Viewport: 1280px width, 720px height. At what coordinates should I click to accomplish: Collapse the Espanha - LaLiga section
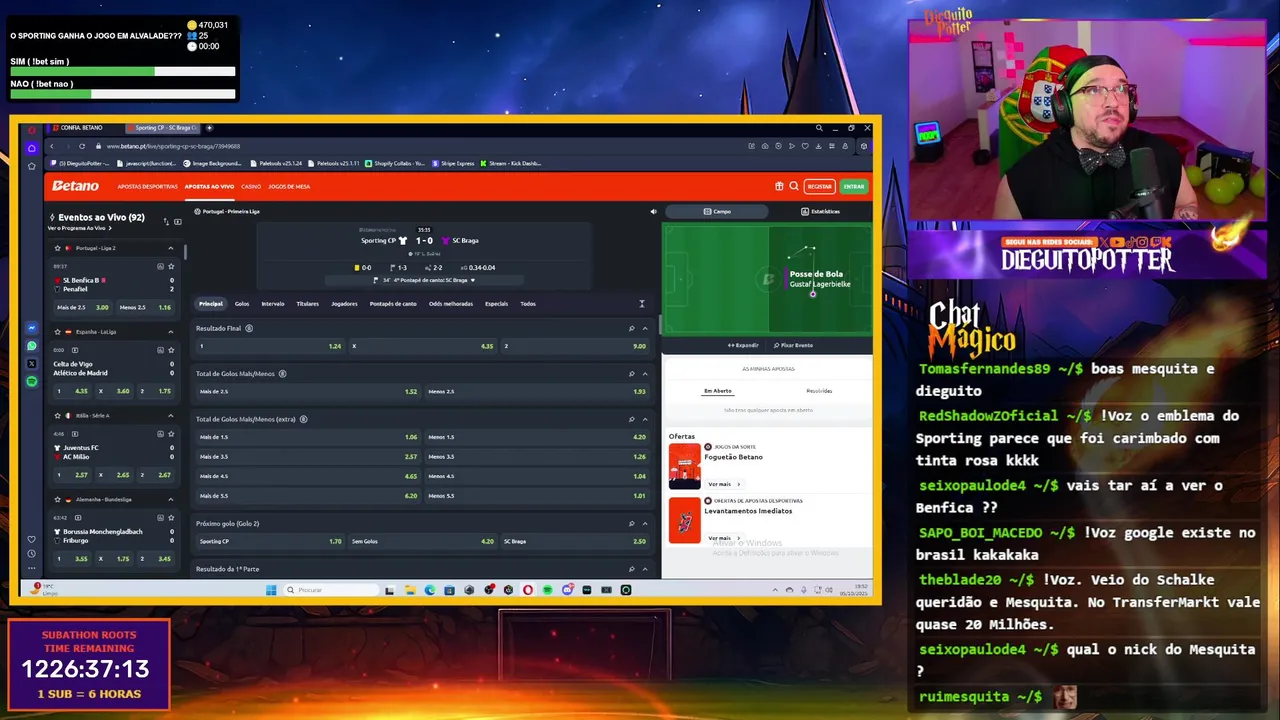tap(171, 331)
